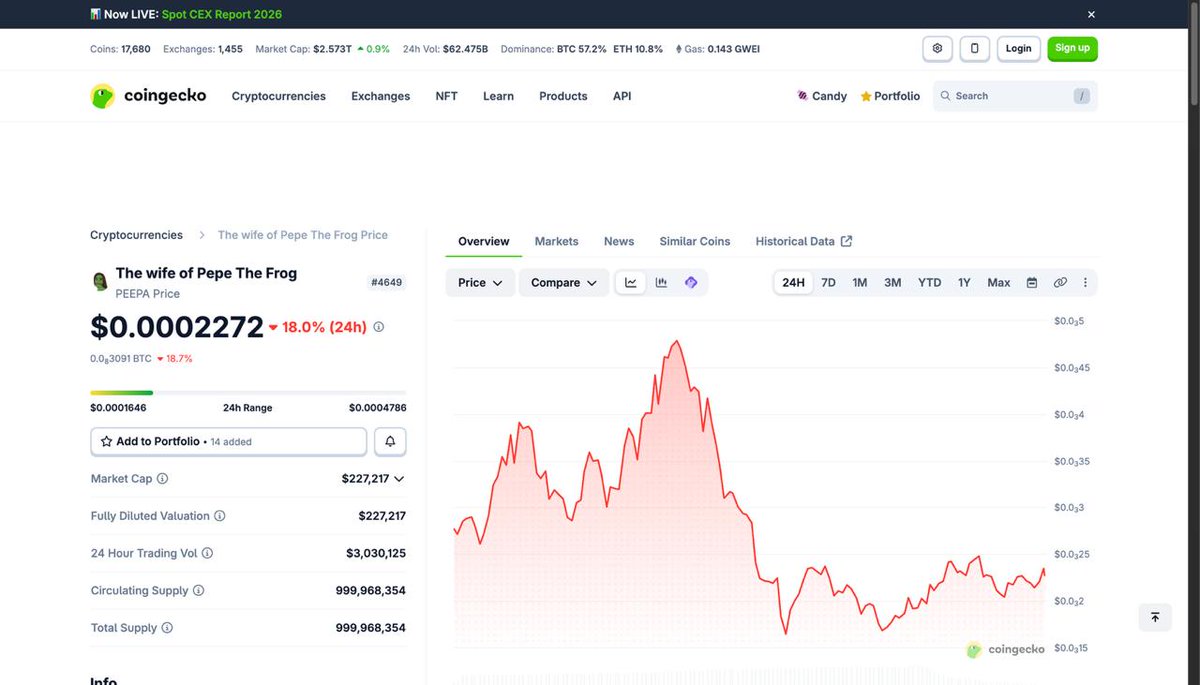Open Historical Data external link

pyautogui.click(x=804, y=241)
